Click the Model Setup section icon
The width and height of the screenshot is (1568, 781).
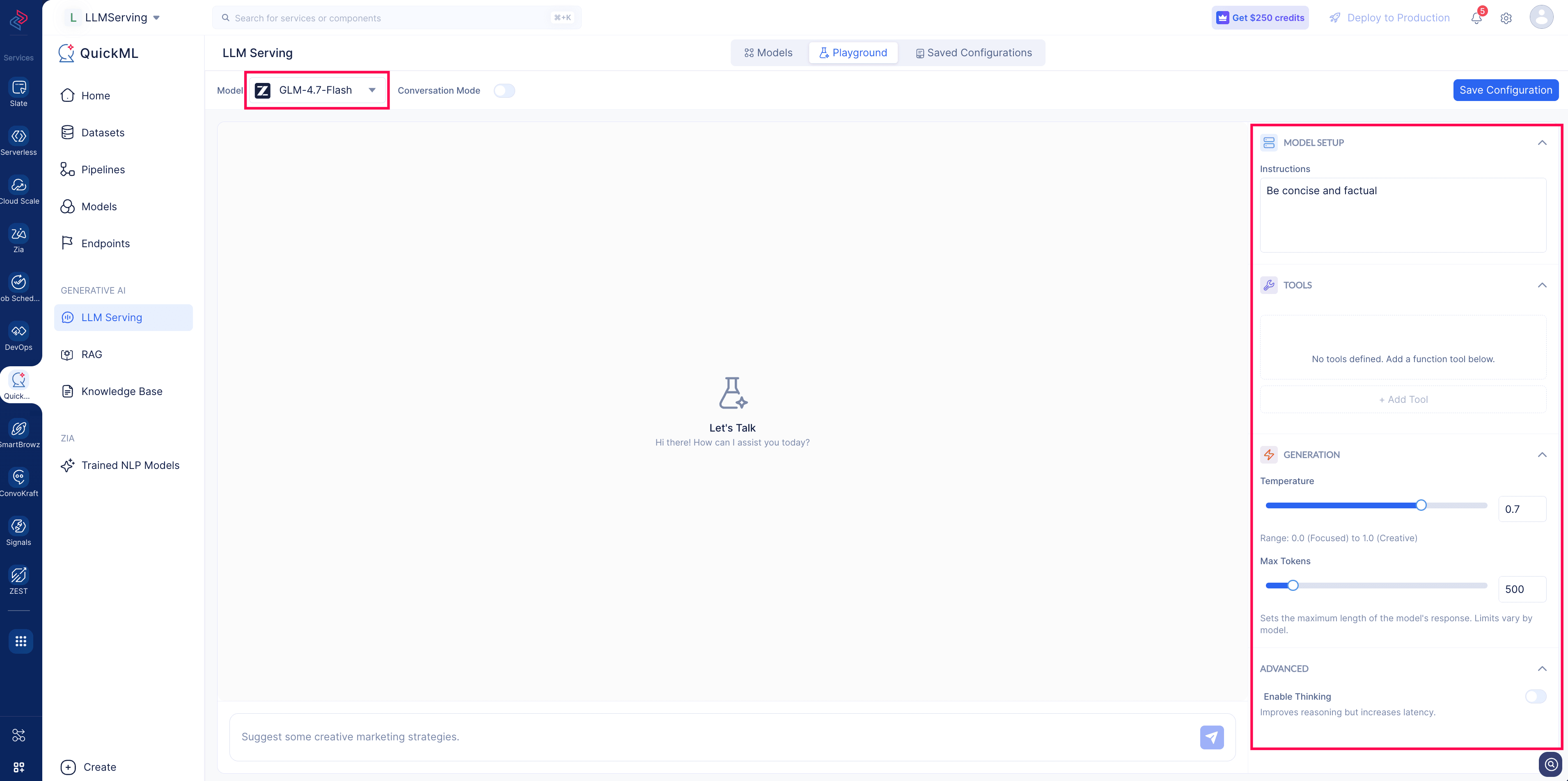(x=1269, y=142)
